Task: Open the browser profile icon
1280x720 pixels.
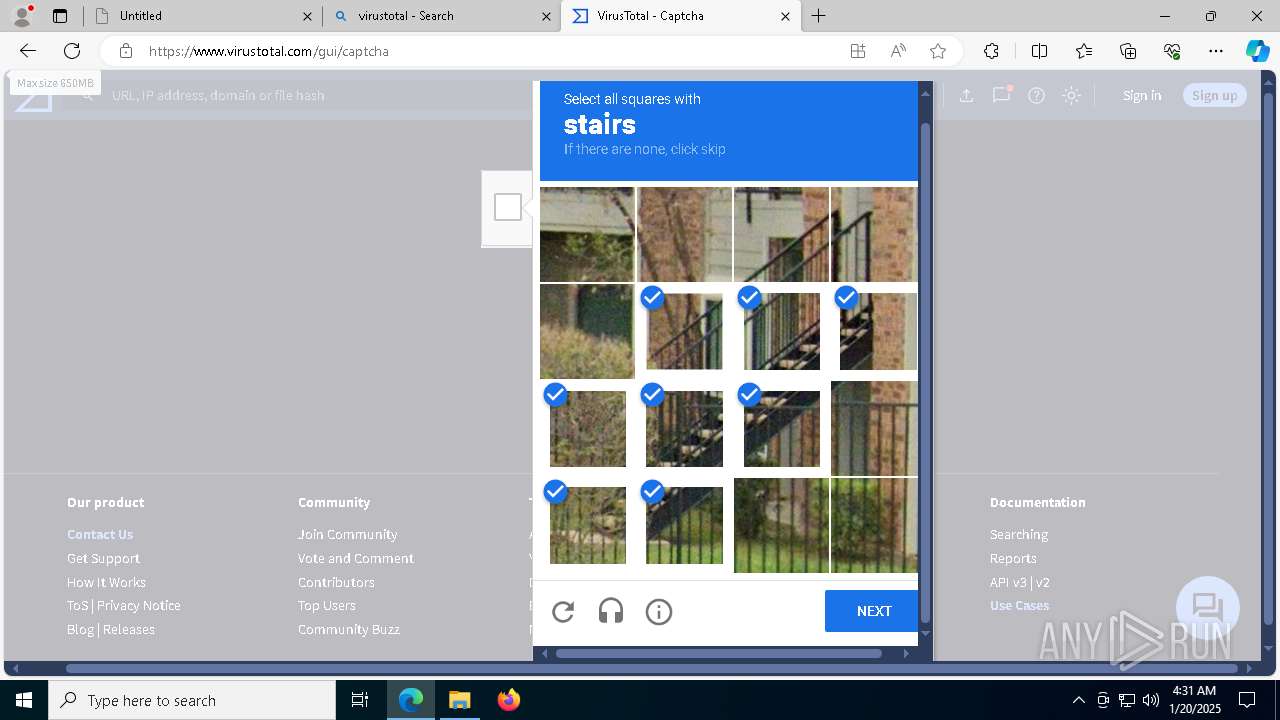Action: (22, 16)
